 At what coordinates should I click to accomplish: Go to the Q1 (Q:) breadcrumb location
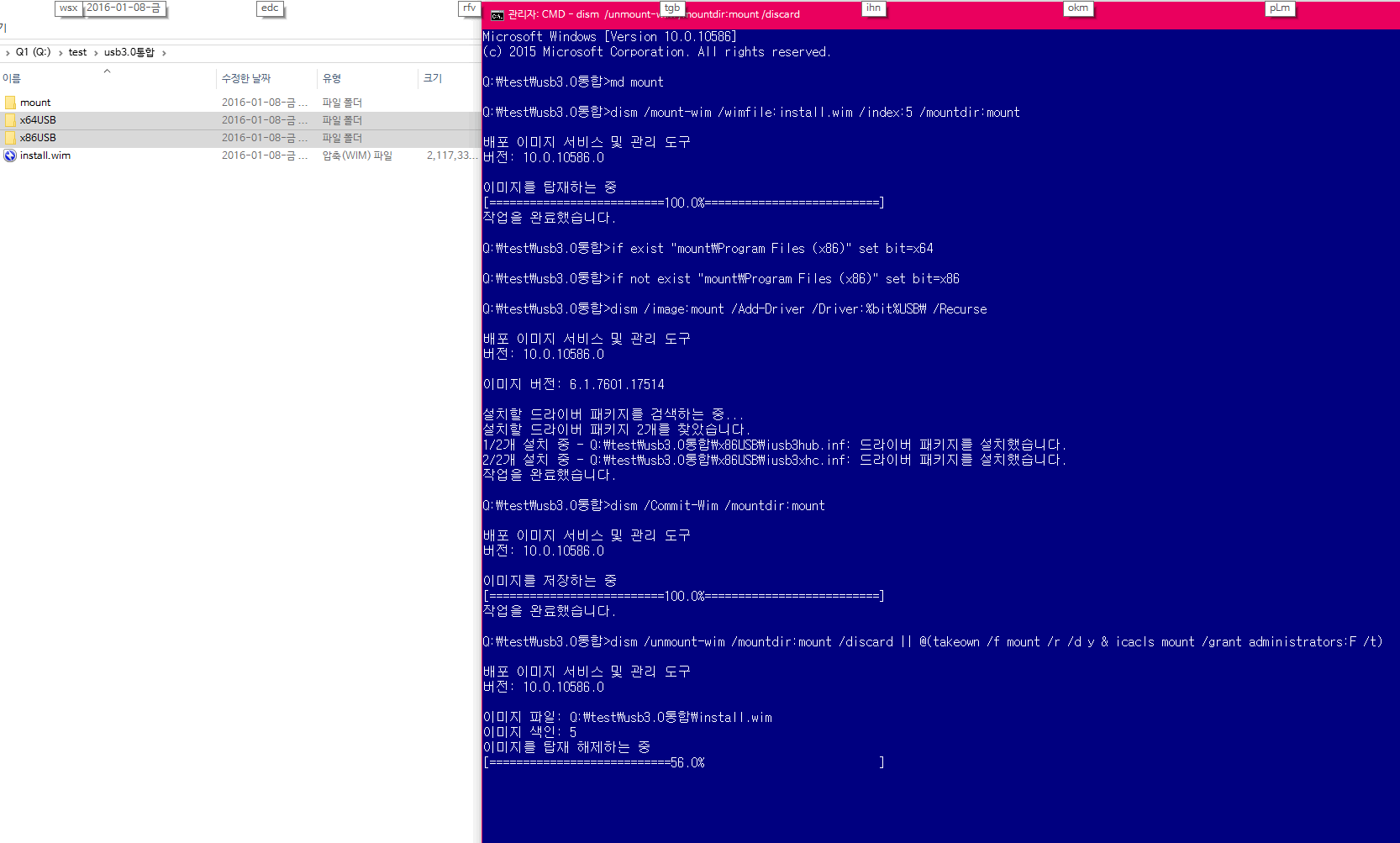pos(34,52)
